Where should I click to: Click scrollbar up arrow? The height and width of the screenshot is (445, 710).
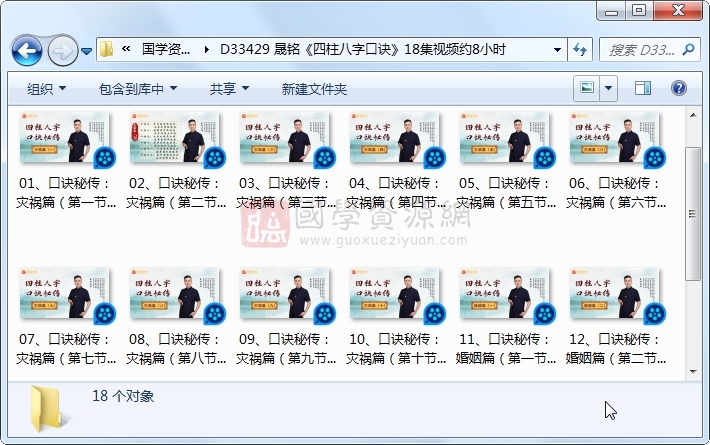(693, 115)
